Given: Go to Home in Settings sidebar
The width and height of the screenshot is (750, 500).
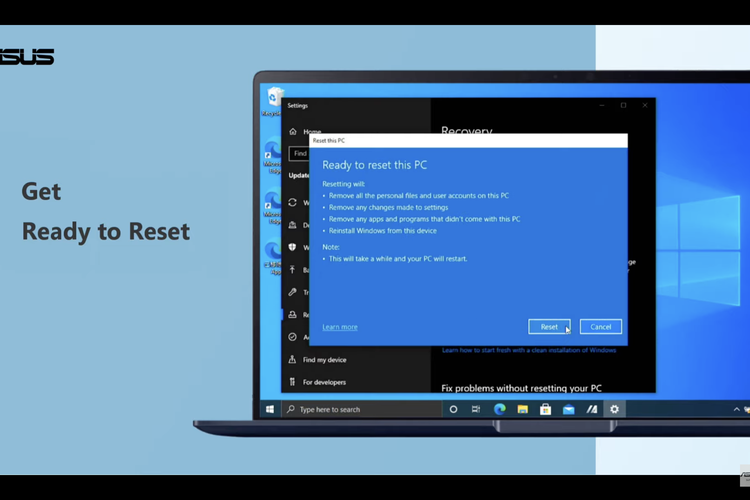Looking at the screenshot, I should click(x=311, y=131).
